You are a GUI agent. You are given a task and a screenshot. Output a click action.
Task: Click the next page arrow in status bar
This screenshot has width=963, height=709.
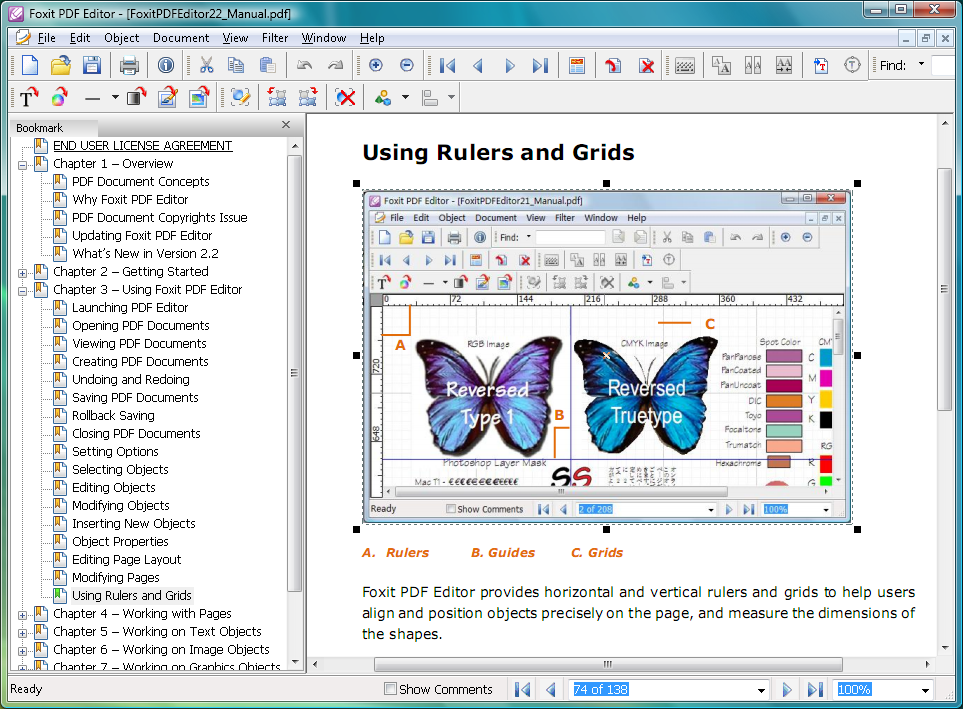[786, 689]
